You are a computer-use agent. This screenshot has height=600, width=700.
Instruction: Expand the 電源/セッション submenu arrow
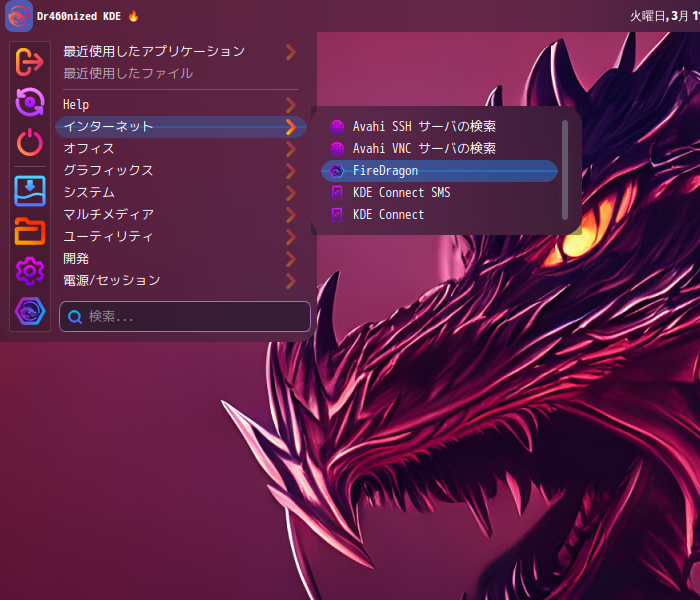click(x=291, y=281)
